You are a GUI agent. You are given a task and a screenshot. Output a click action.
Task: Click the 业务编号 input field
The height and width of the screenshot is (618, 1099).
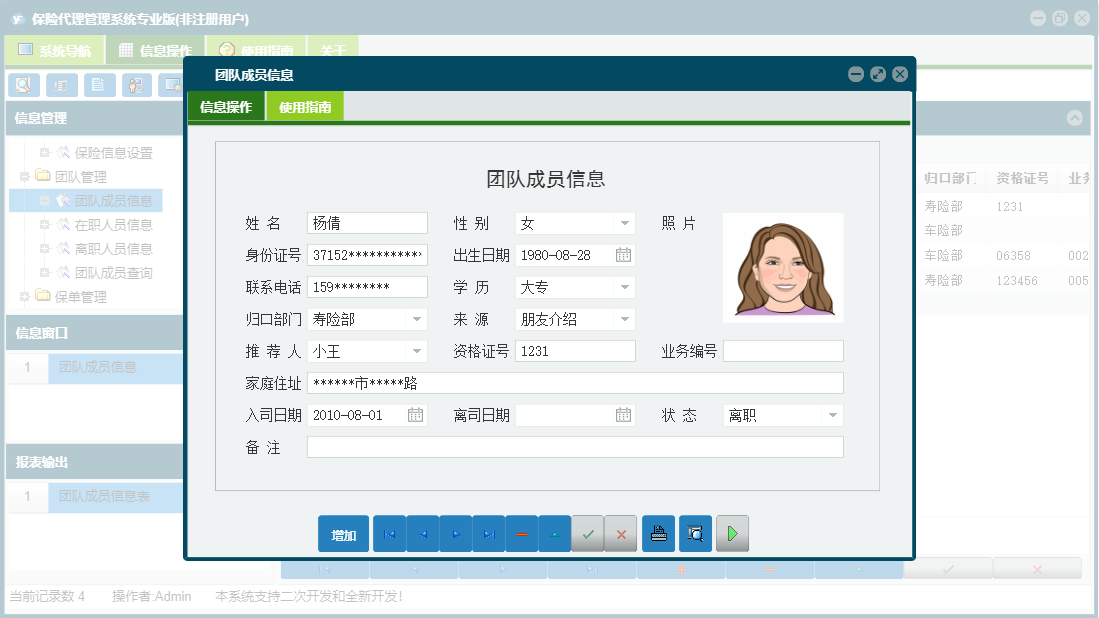click(x=783, y=351)
